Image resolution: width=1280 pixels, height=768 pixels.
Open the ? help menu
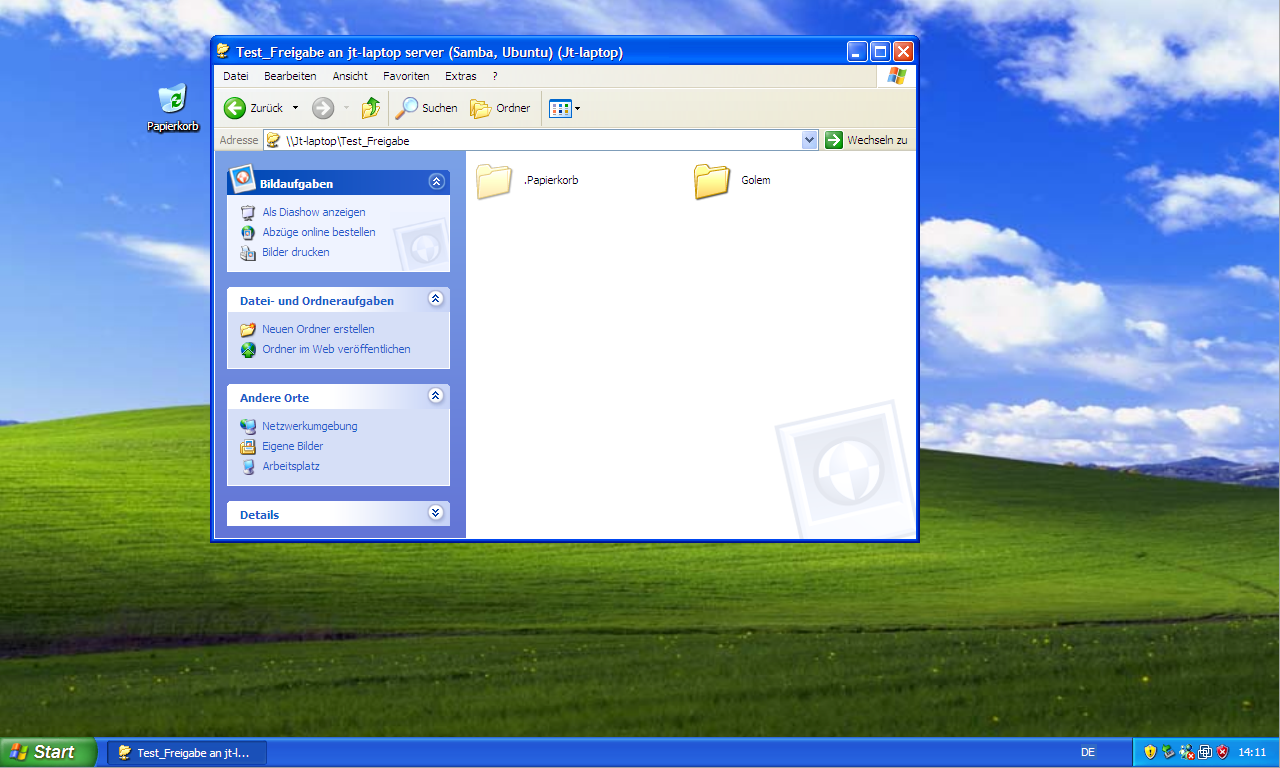(x=495, y=76)
